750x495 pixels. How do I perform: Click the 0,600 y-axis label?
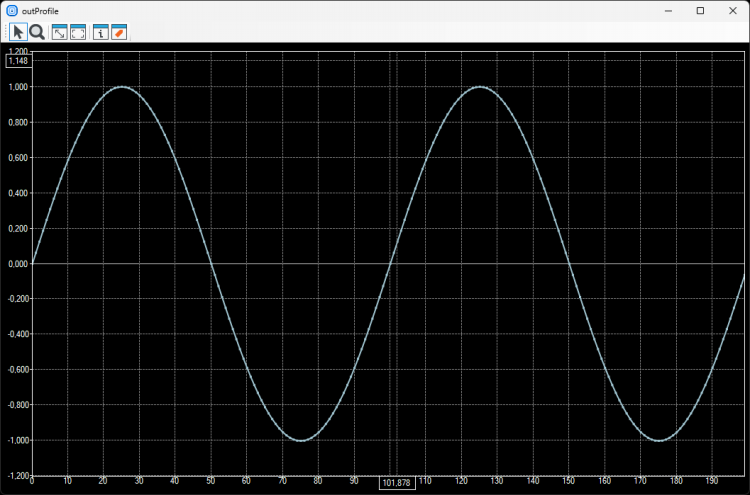(18, 158)
